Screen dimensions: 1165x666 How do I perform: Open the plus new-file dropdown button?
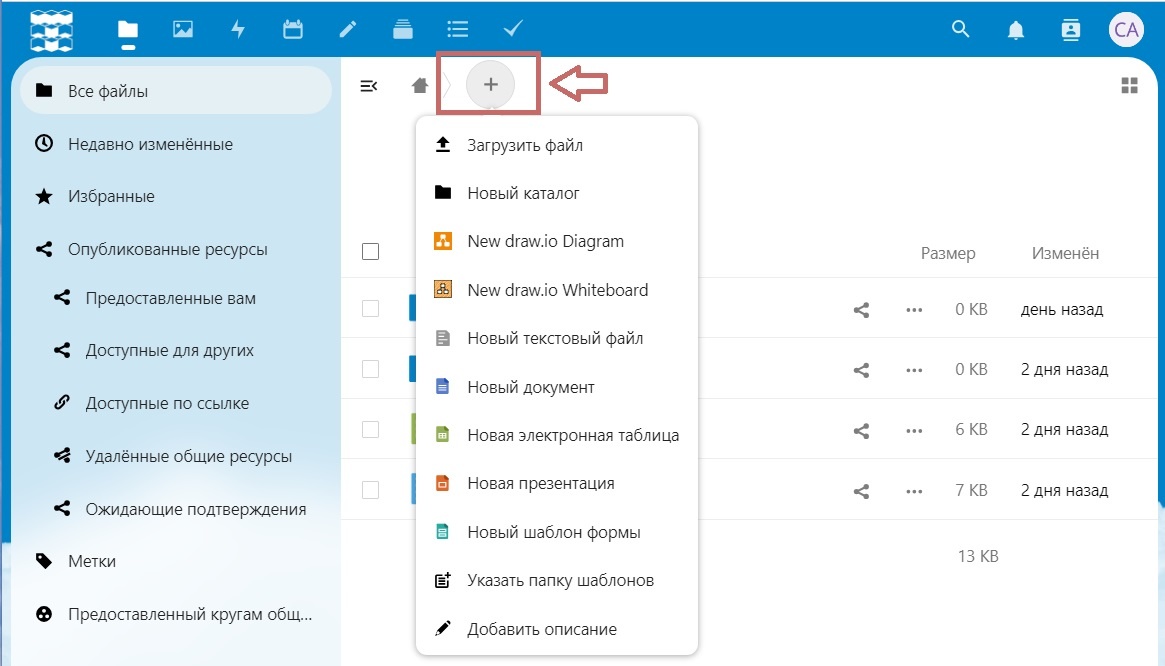[490, 85]
